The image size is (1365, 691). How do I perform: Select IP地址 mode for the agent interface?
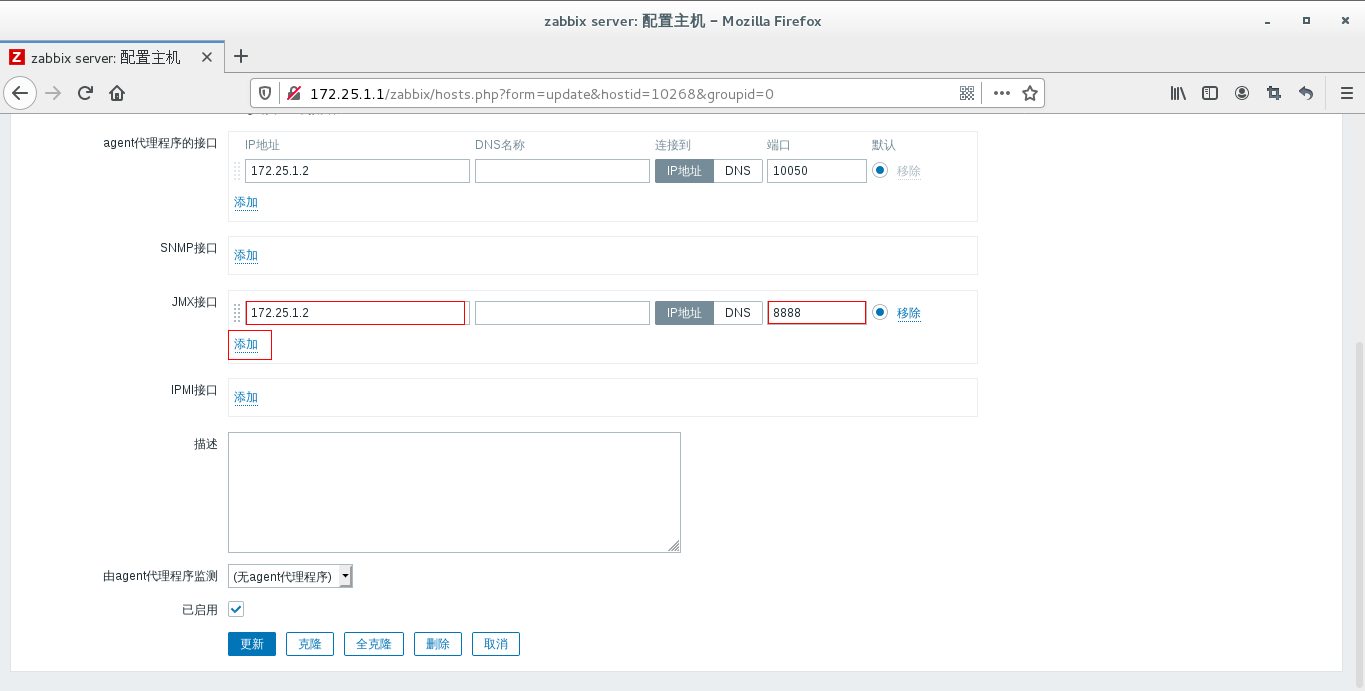684,170
